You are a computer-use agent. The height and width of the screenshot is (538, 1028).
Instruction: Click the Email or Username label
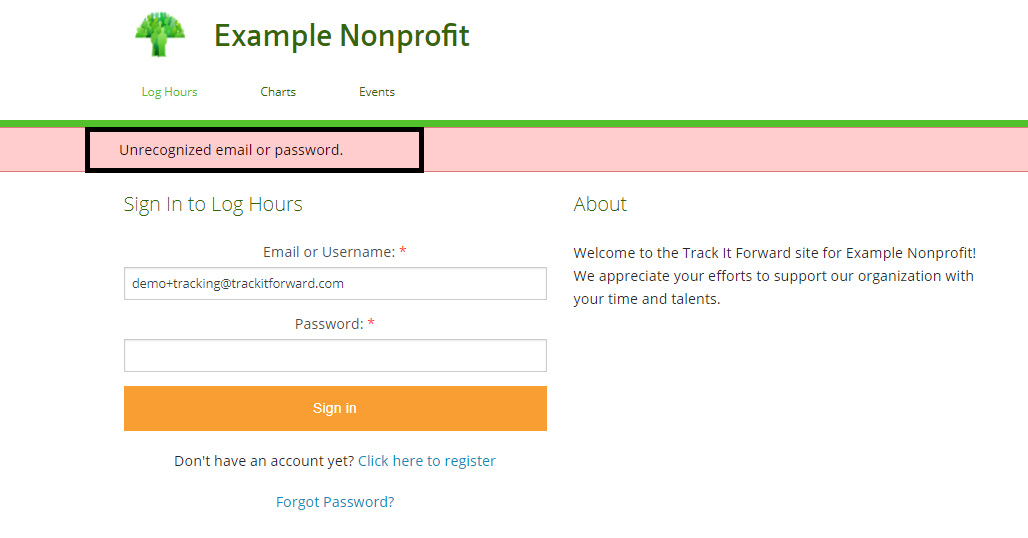tap(329, 252)
